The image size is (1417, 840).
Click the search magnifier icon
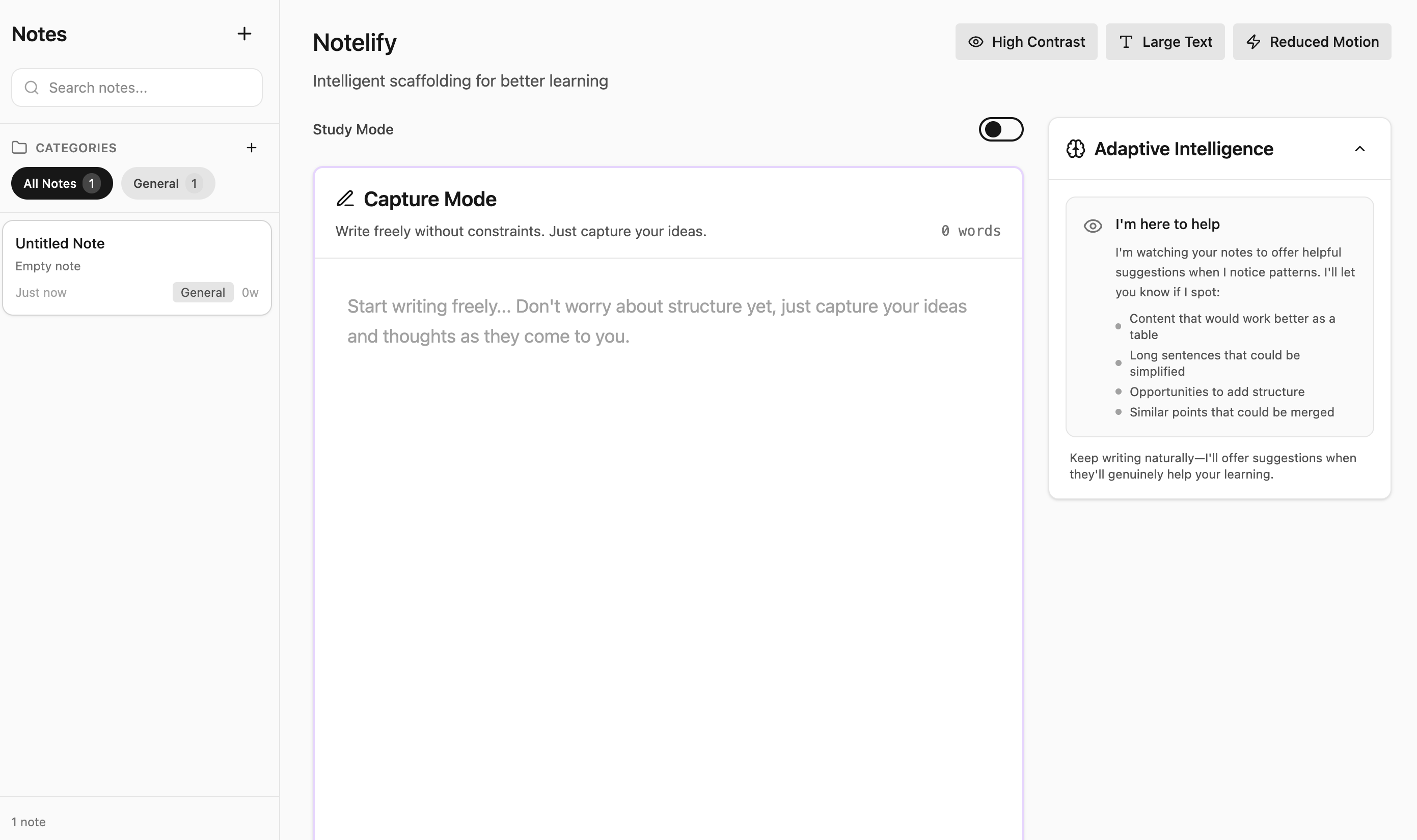(32, 87)
